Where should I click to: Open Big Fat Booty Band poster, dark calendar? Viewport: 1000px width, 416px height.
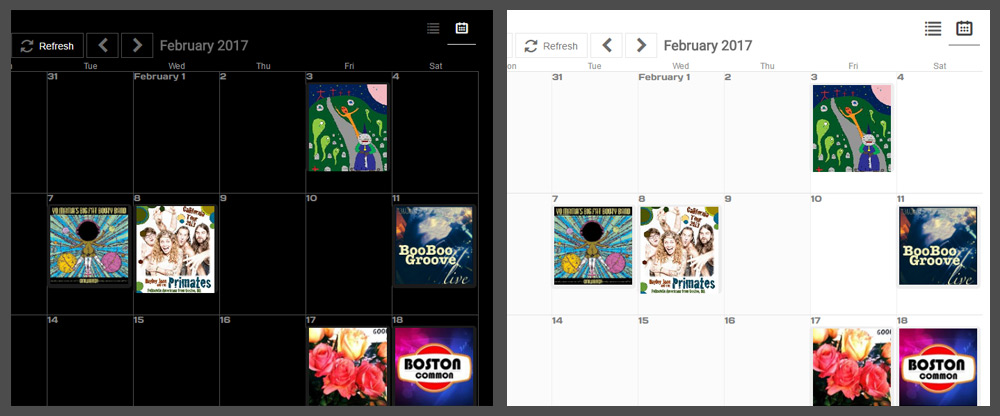point(89,246)
